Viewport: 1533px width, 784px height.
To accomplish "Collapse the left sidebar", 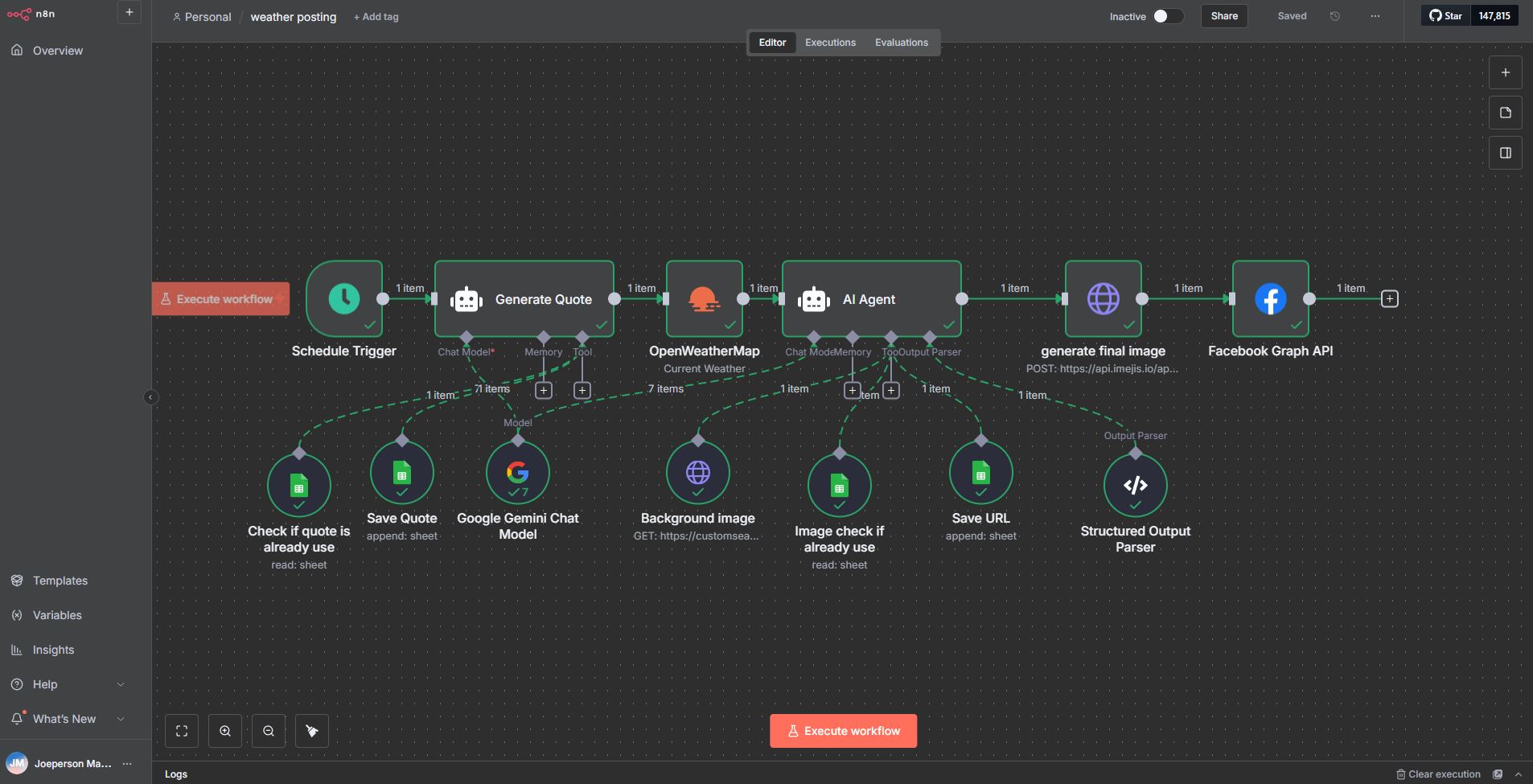I will coord(150,397).
